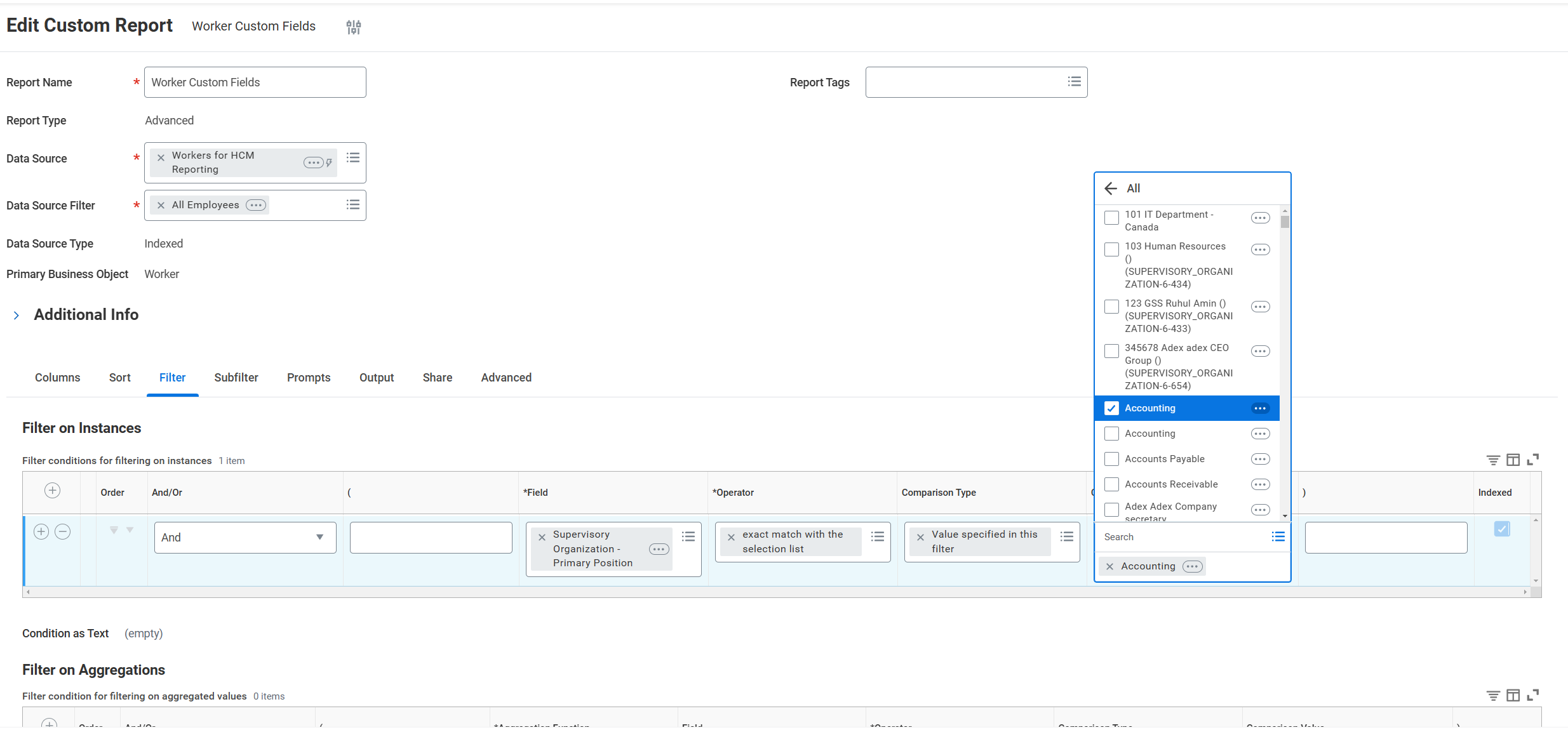Expand the Additional Info section
Viewport: 1568px width, 737px height.
[17, 315]
